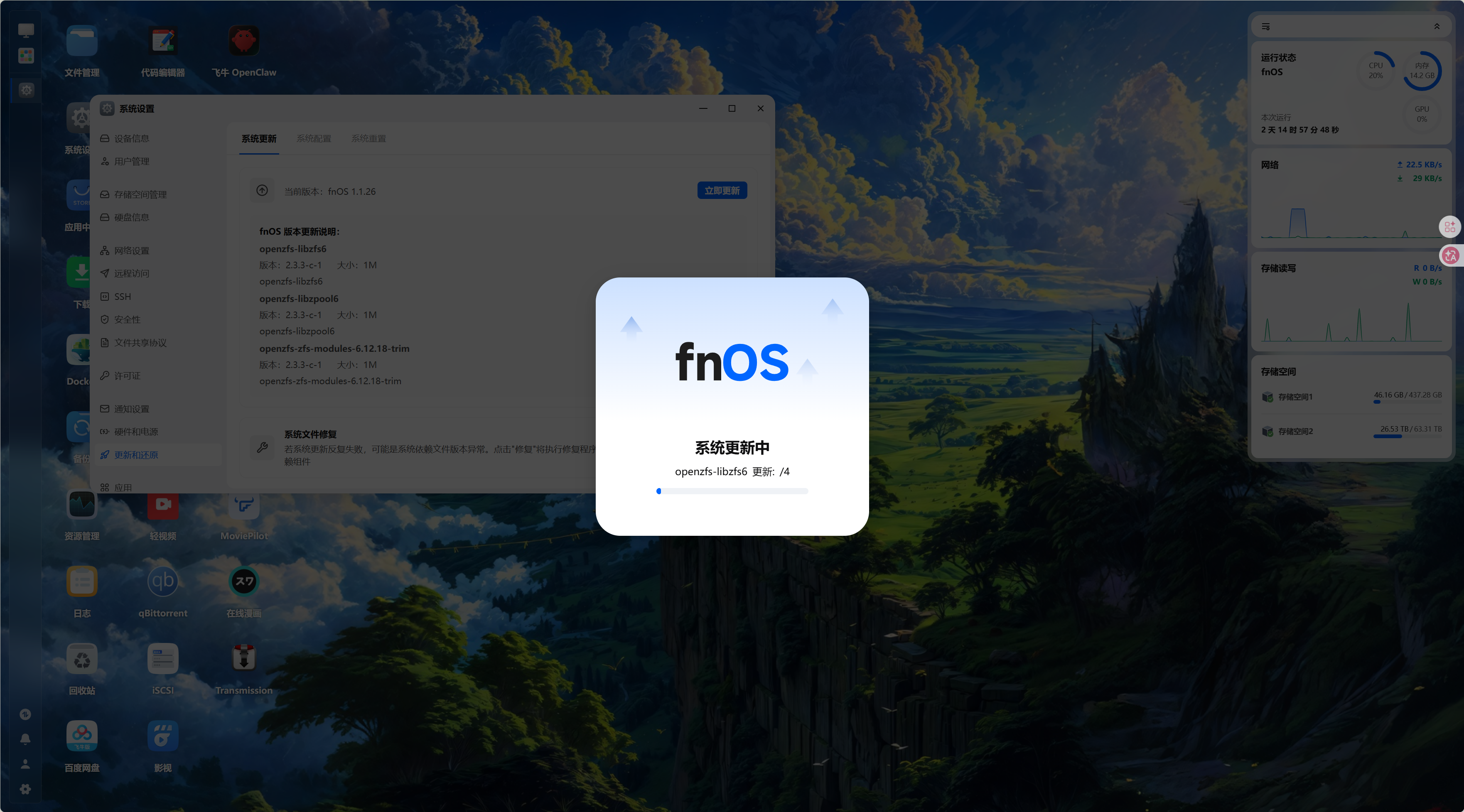Open the 百度网盘 app icon
Screen dimensions: 1464x812
[82, 736]
